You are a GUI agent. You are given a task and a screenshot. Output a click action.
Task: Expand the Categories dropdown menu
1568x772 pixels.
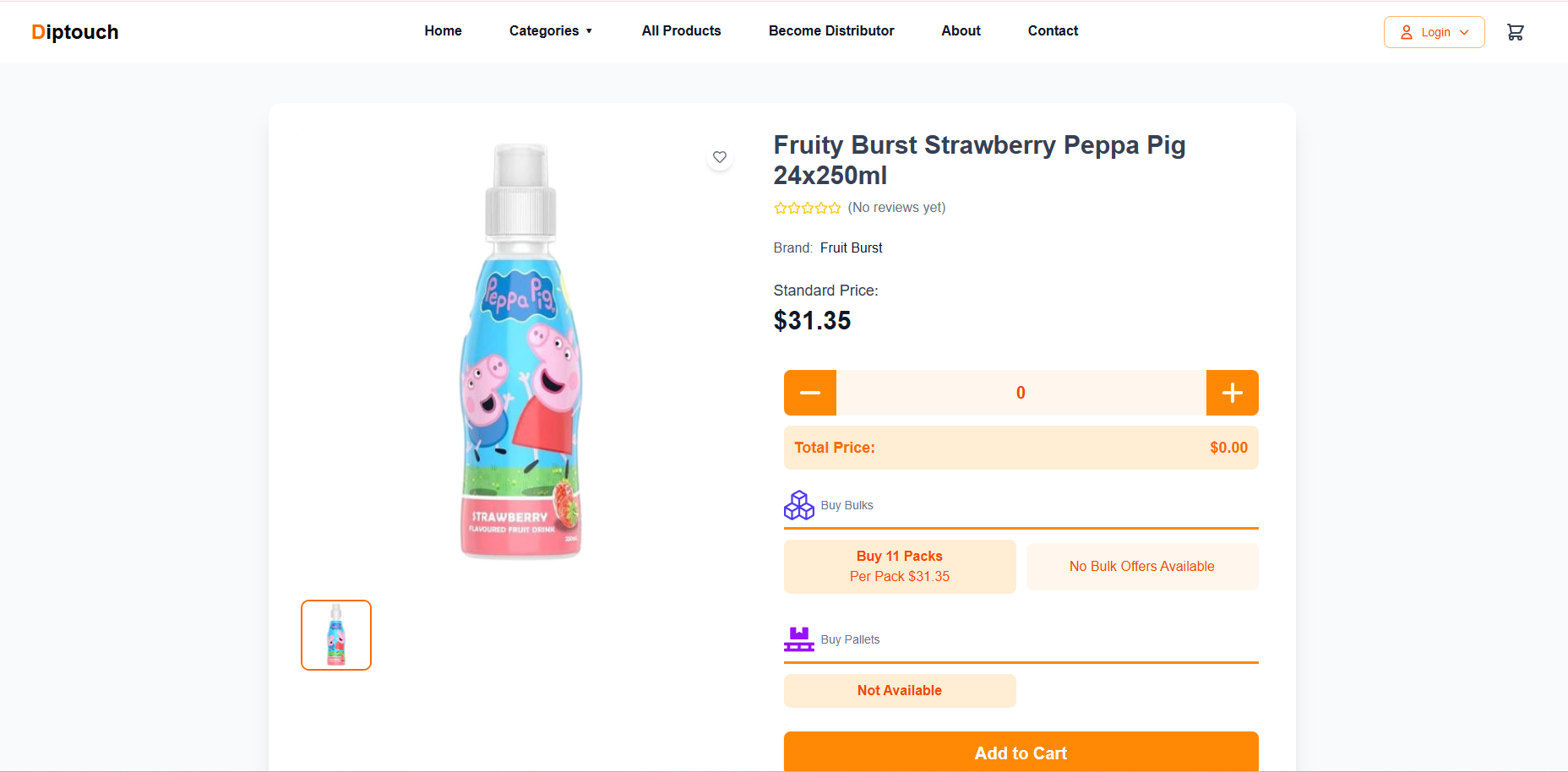[550, 31]
